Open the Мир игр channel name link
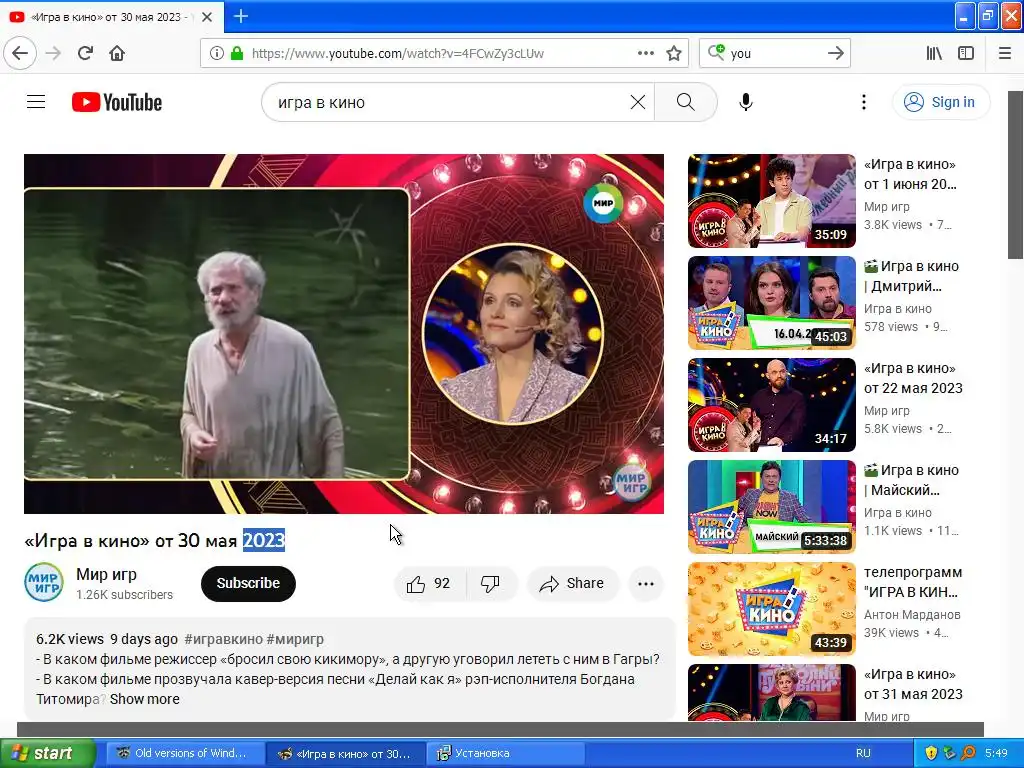The width and height of the screenshot is (1024, 768). 106,574
